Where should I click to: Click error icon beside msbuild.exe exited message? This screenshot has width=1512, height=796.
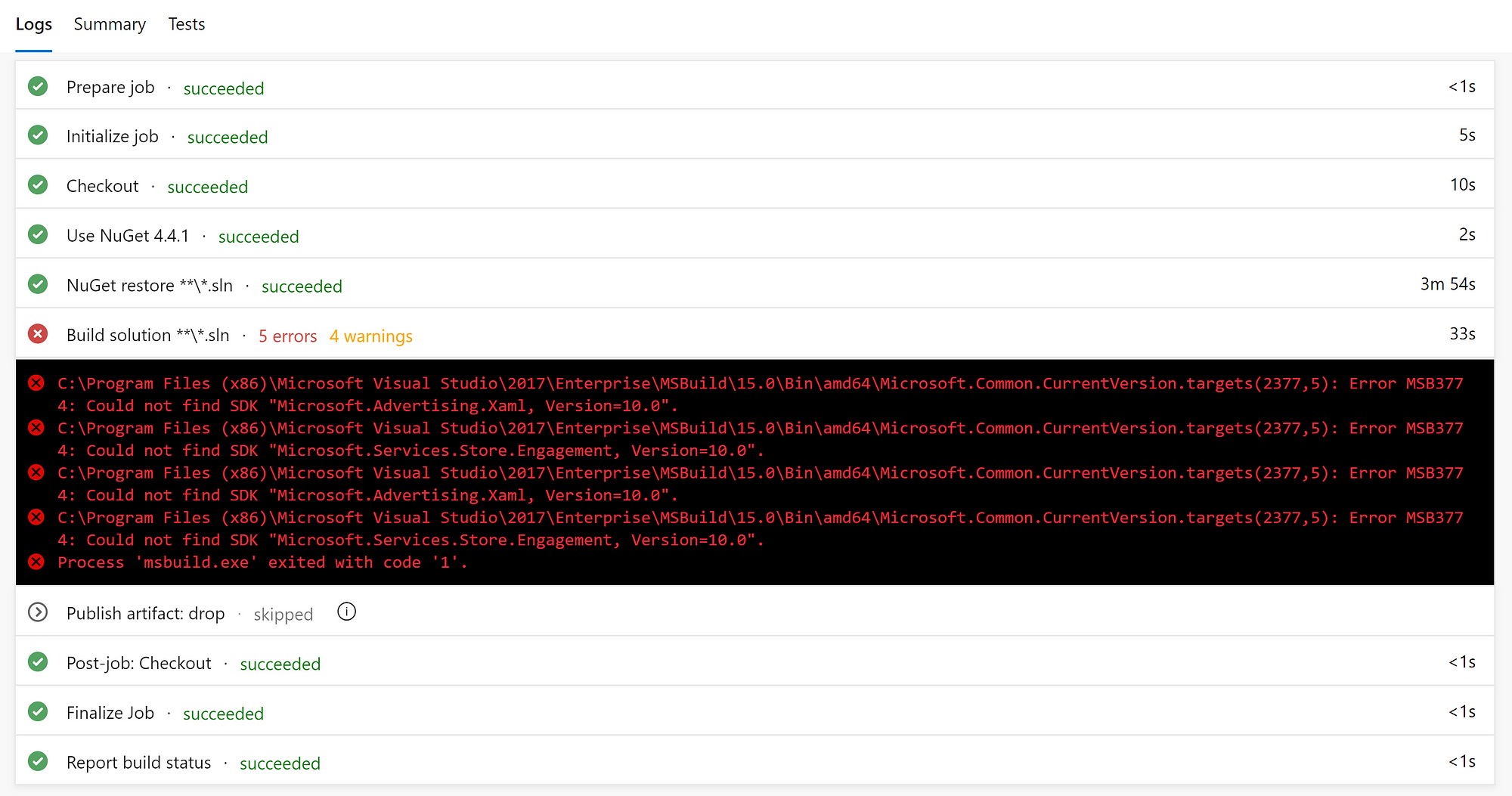(x=36, y=562)
